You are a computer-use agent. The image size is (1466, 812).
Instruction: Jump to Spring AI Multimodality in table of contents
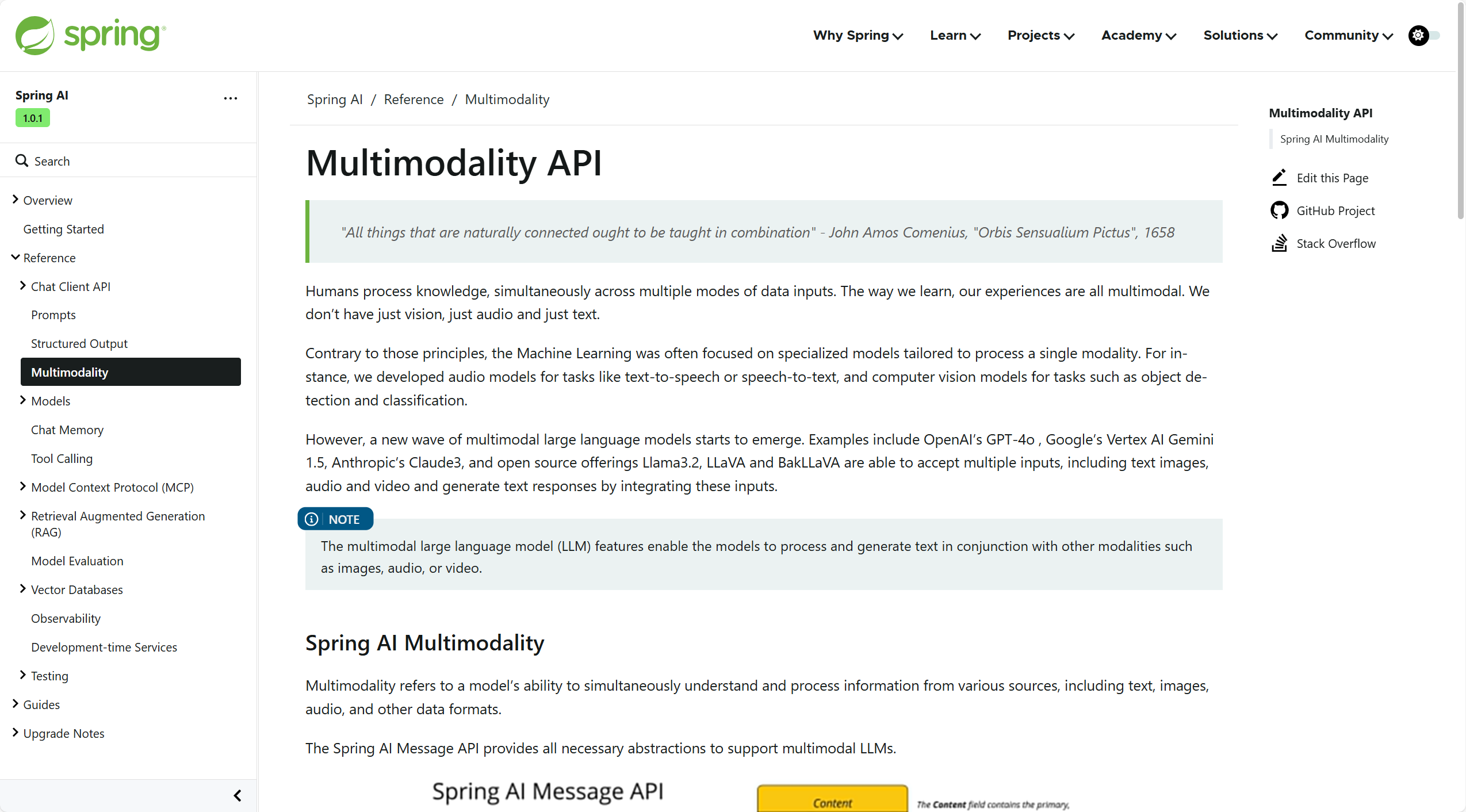coord(1334,139)
